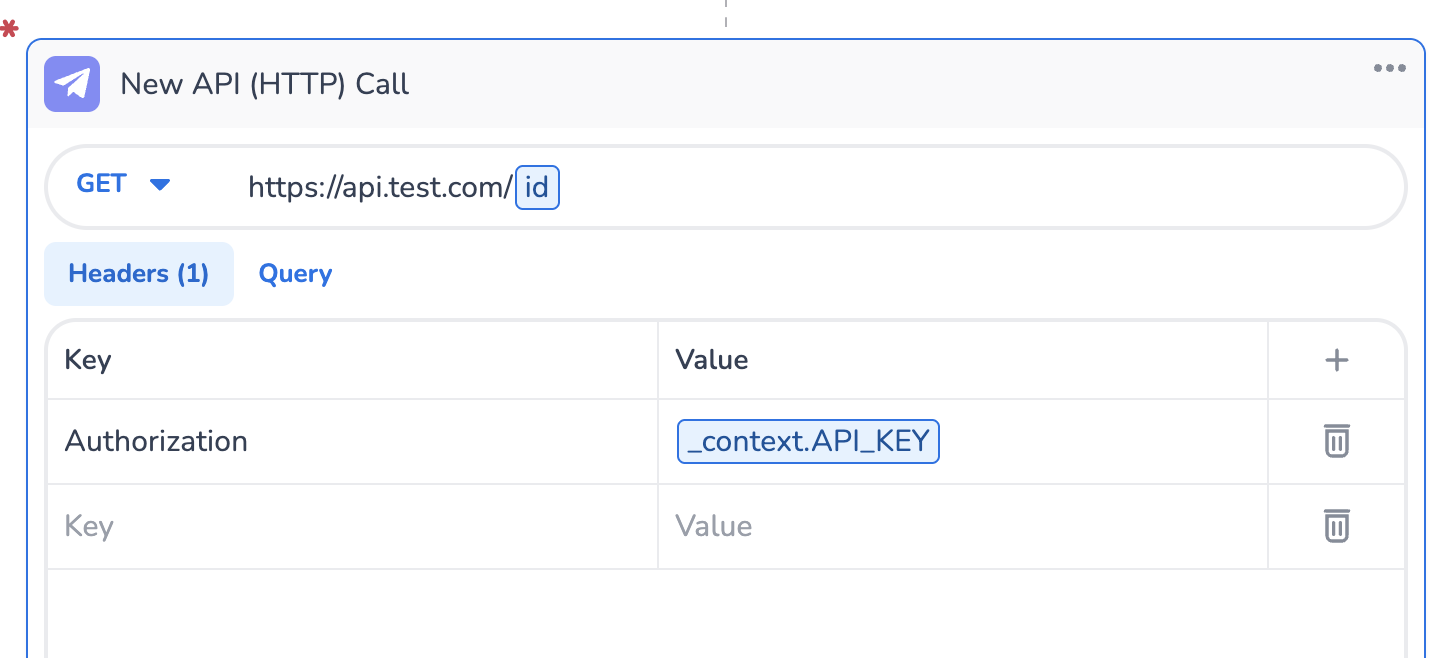Viewport: 1454px width, 658px height.
Task: Click the Key column header
Action: tap(88, 360)
